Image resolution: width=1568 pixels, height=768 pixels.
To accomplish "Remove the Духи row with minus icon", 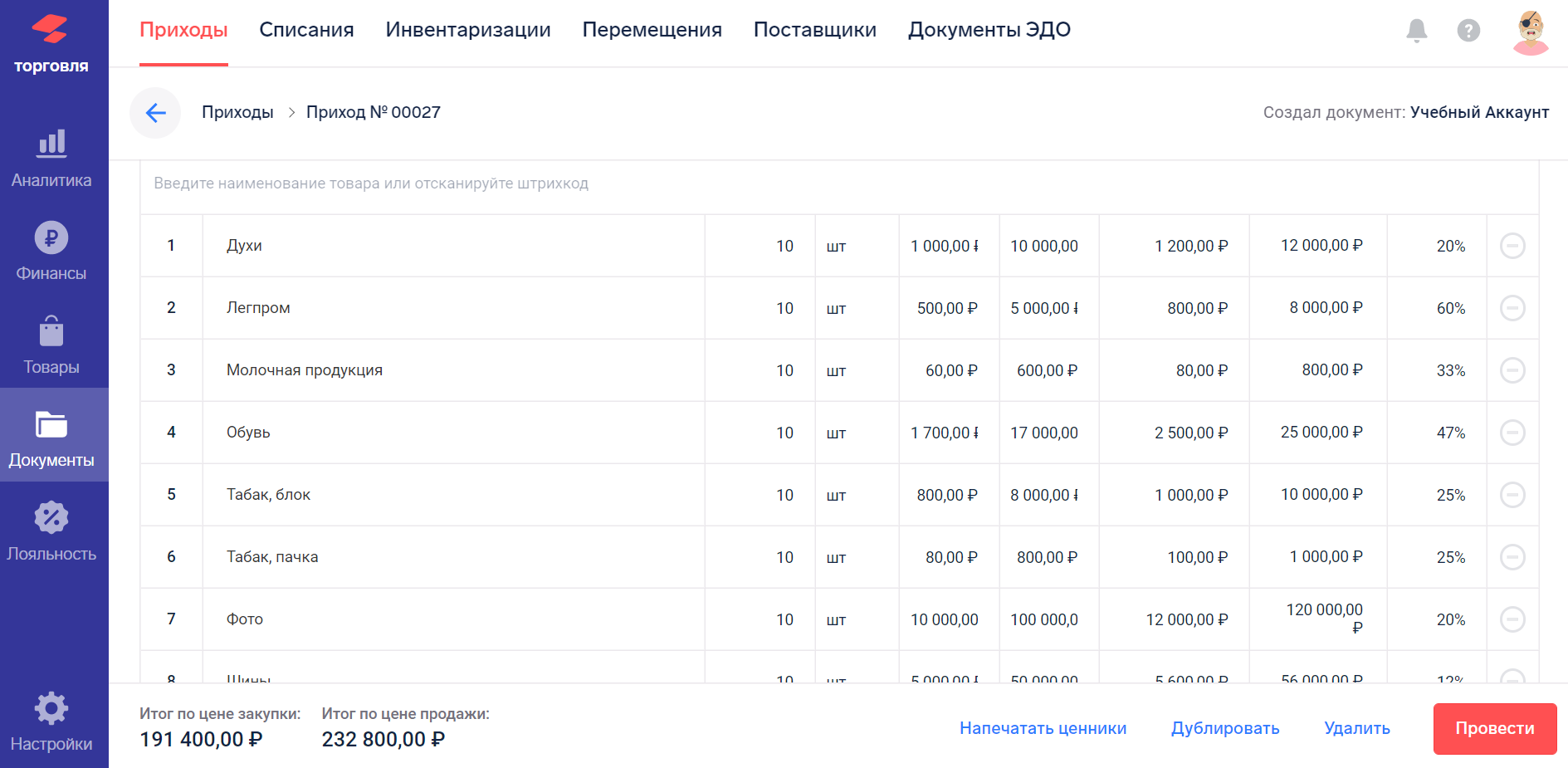I will [x=1512, y=246].
